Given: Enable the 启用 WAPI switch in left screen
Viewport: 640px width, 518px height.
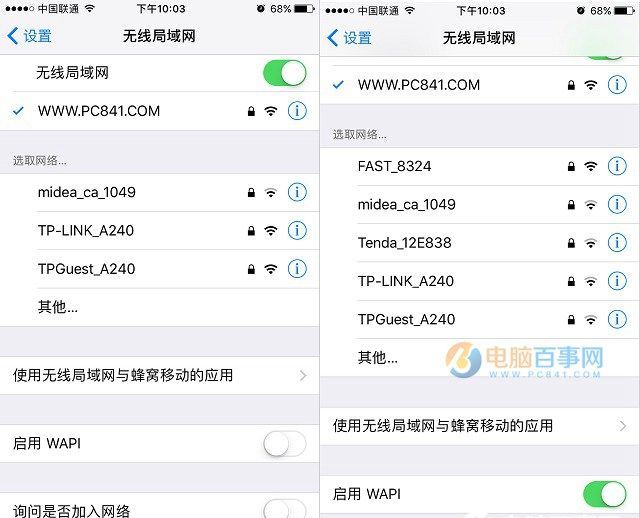Looking at the screenshot, I should 284,444.
